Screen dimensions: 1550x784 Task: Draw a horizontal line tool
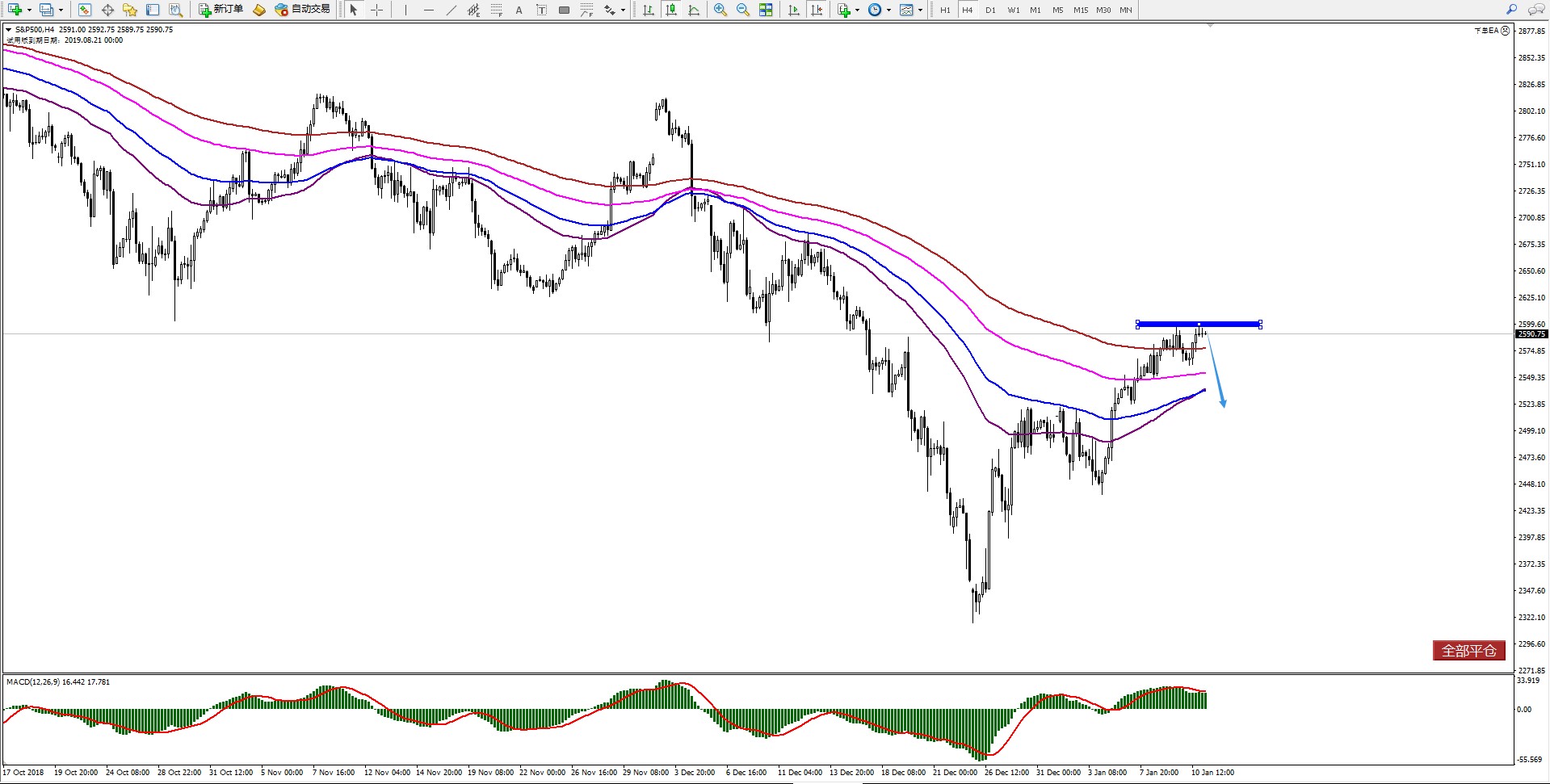pyautogui.click(x=428, y=10)
